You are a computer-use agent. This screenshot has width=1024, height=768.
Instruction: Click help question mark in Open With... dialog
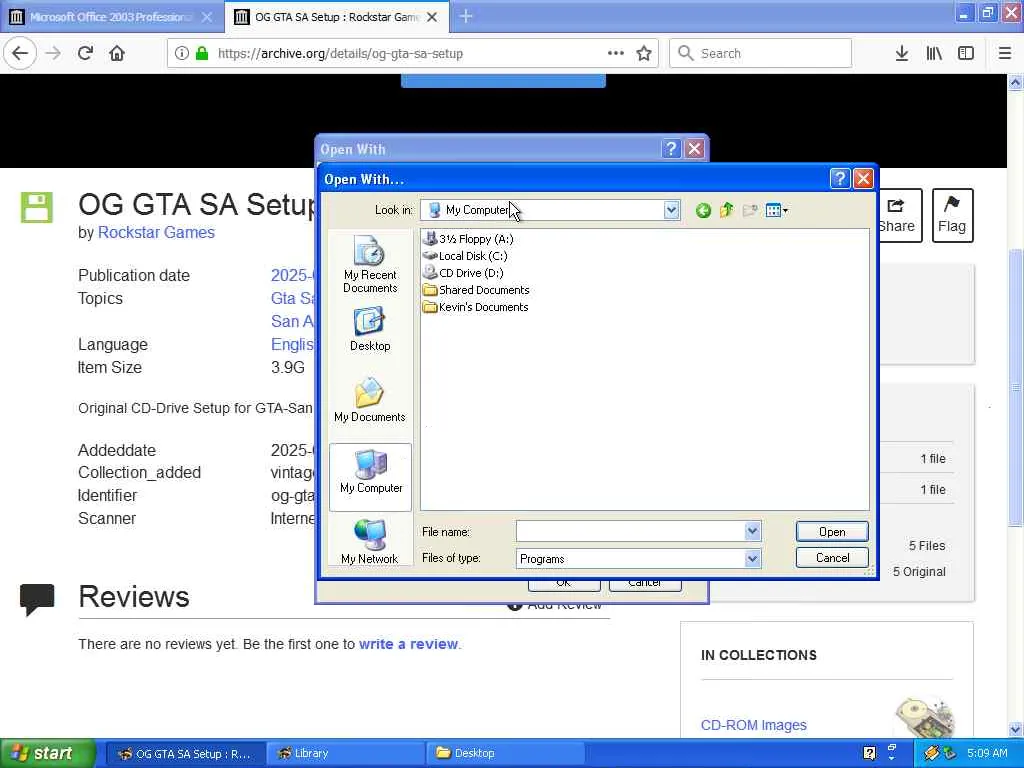click(840, 178)
